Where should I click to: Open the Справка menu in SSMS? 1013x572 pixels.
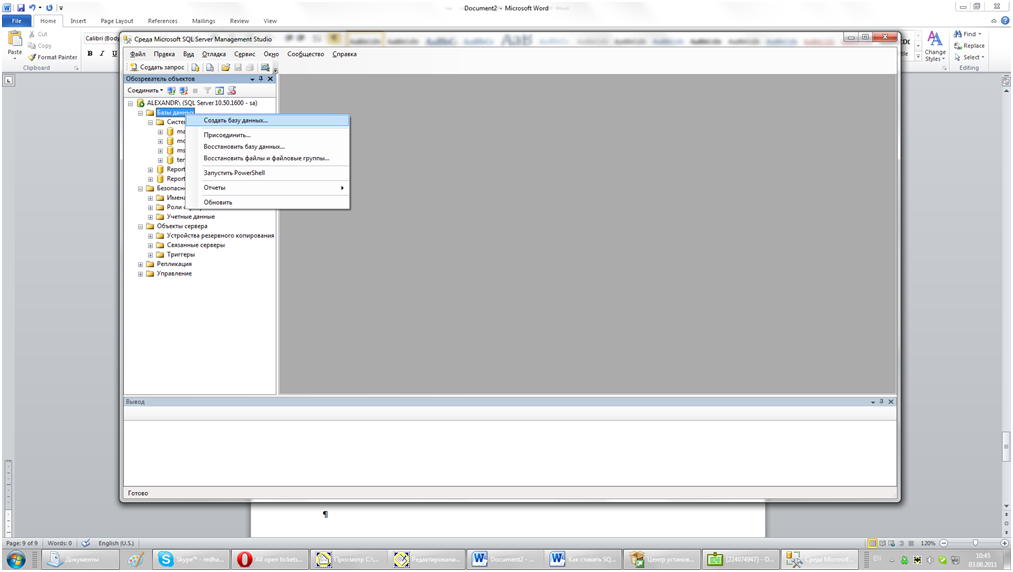tap(344, 54)
